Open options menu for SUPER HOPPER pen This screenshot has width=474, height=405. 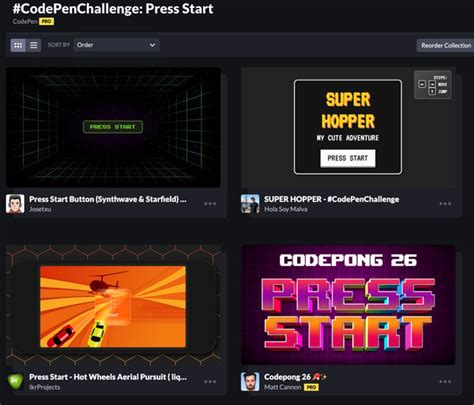coord(445,203)
